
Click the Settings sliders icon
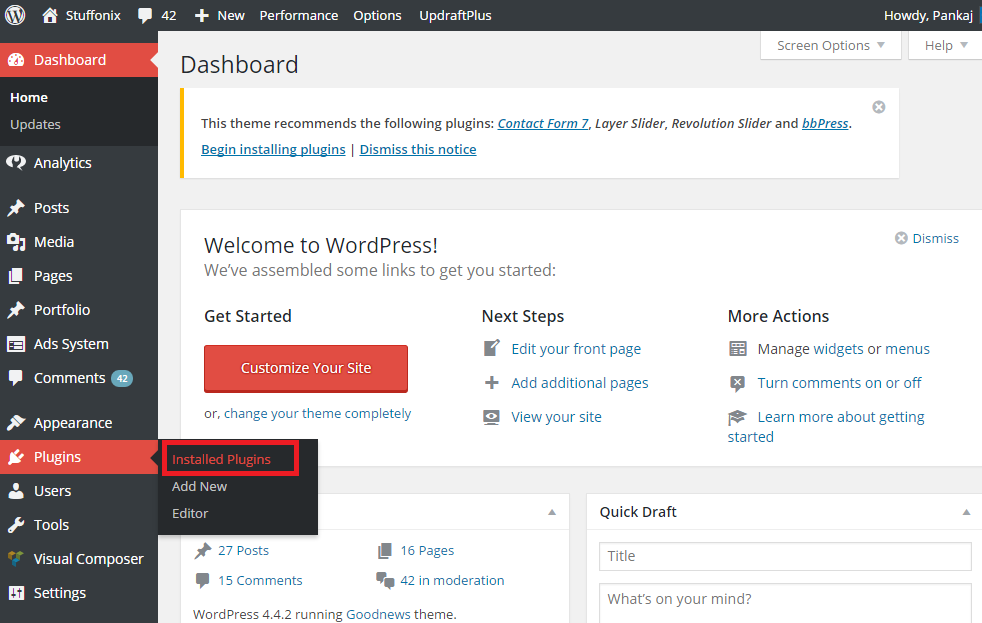tap(16, 593)
